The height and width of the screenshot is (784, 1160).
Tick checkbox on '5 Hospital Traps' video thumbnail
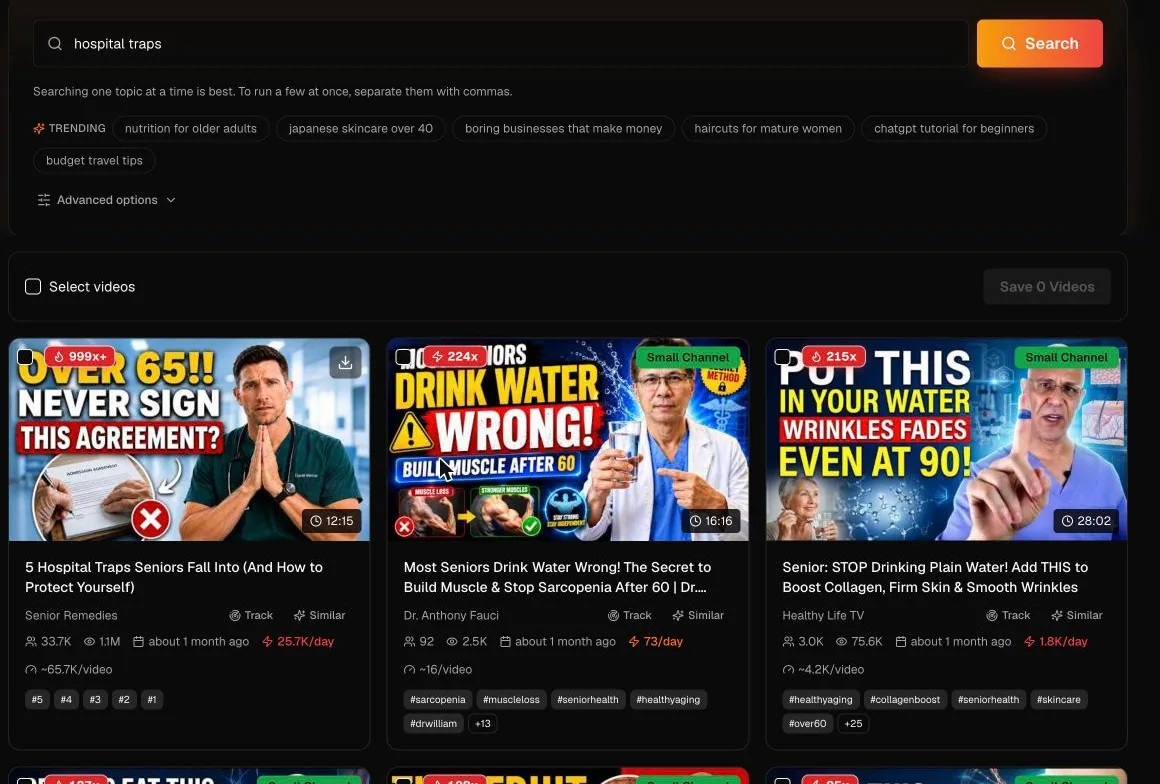pyautogui.click(x=24, y=357)
